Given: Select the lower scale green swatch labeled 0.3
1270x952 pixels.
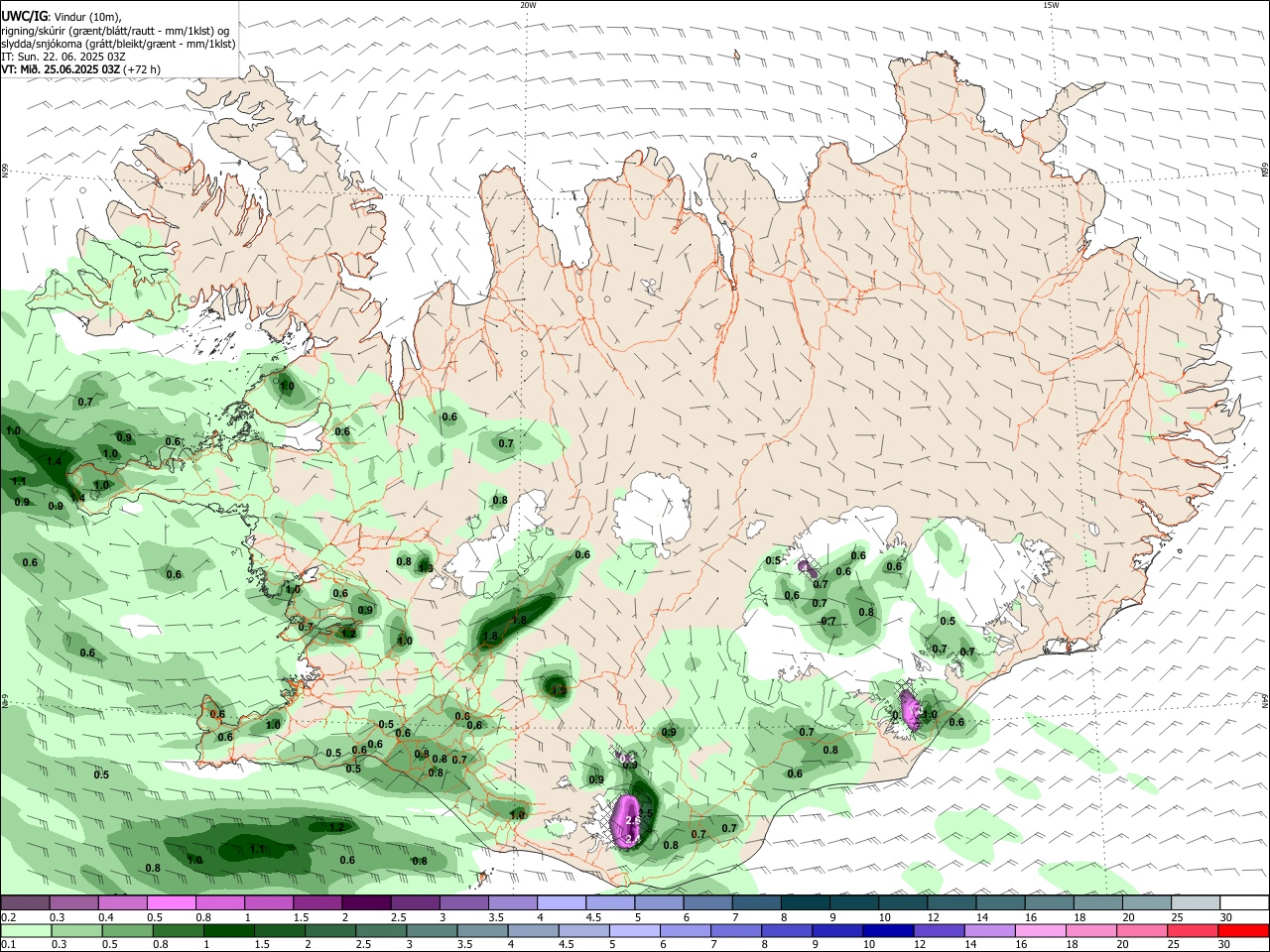Looking at the screenshot, I should [78, 931].
